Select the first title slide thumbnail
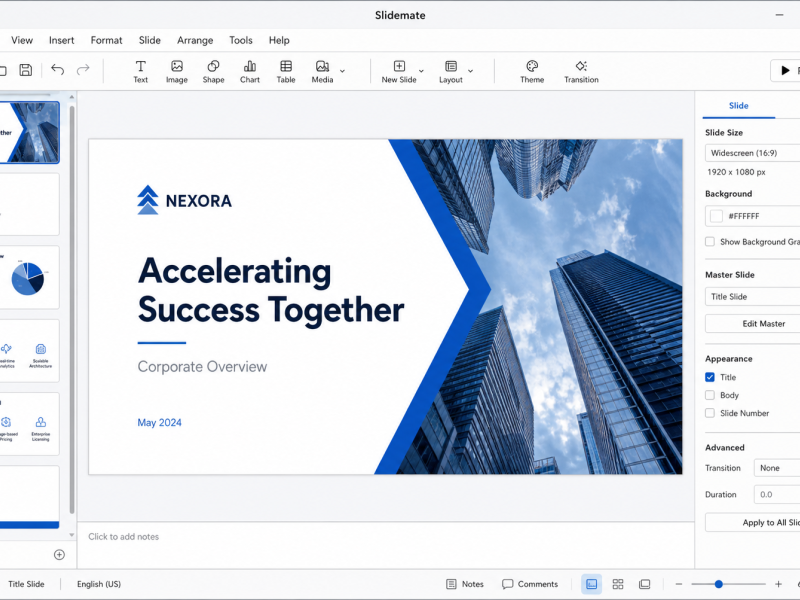The image size is (800, 600). tap(30, 133)
